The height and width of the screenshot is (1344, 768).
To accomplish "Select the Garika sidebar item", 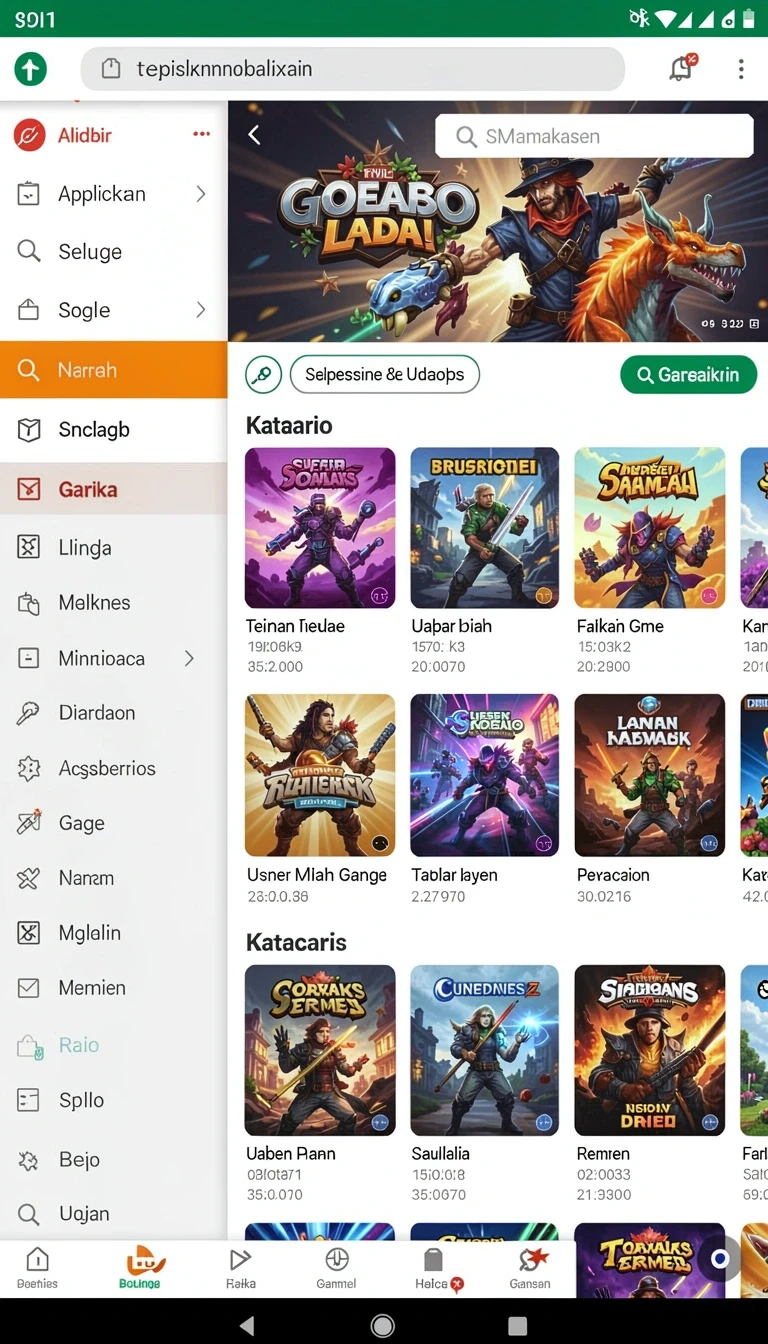I will [x=113, y=489].
